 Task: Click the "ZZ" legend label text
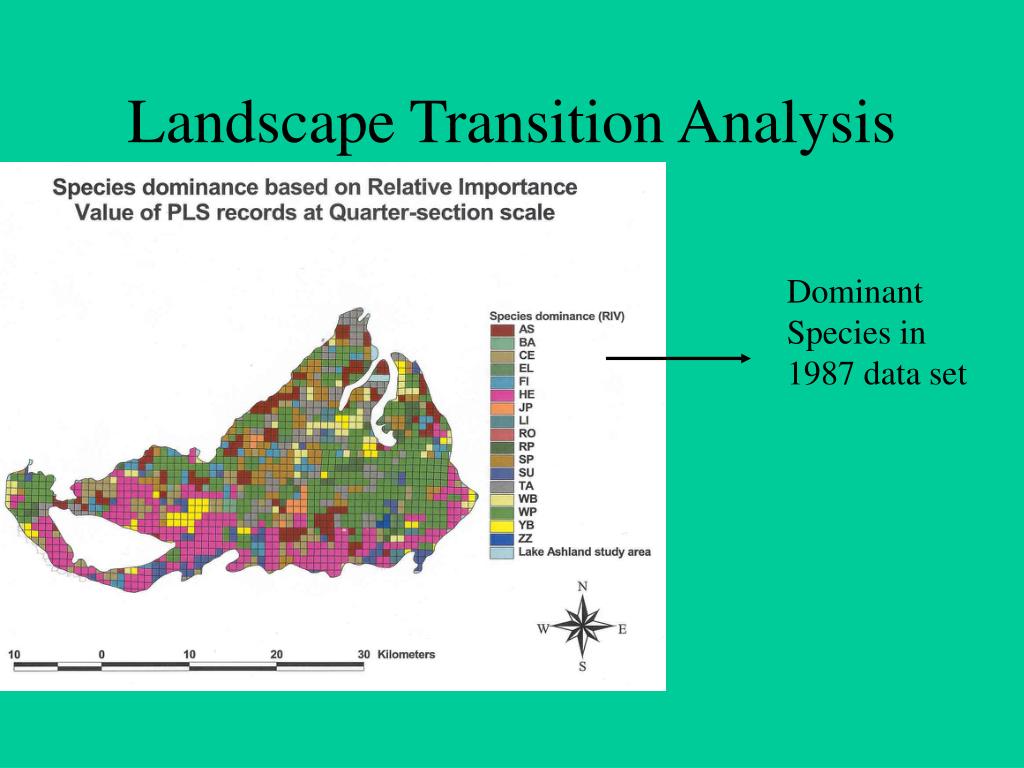click(x=526, y=539)
